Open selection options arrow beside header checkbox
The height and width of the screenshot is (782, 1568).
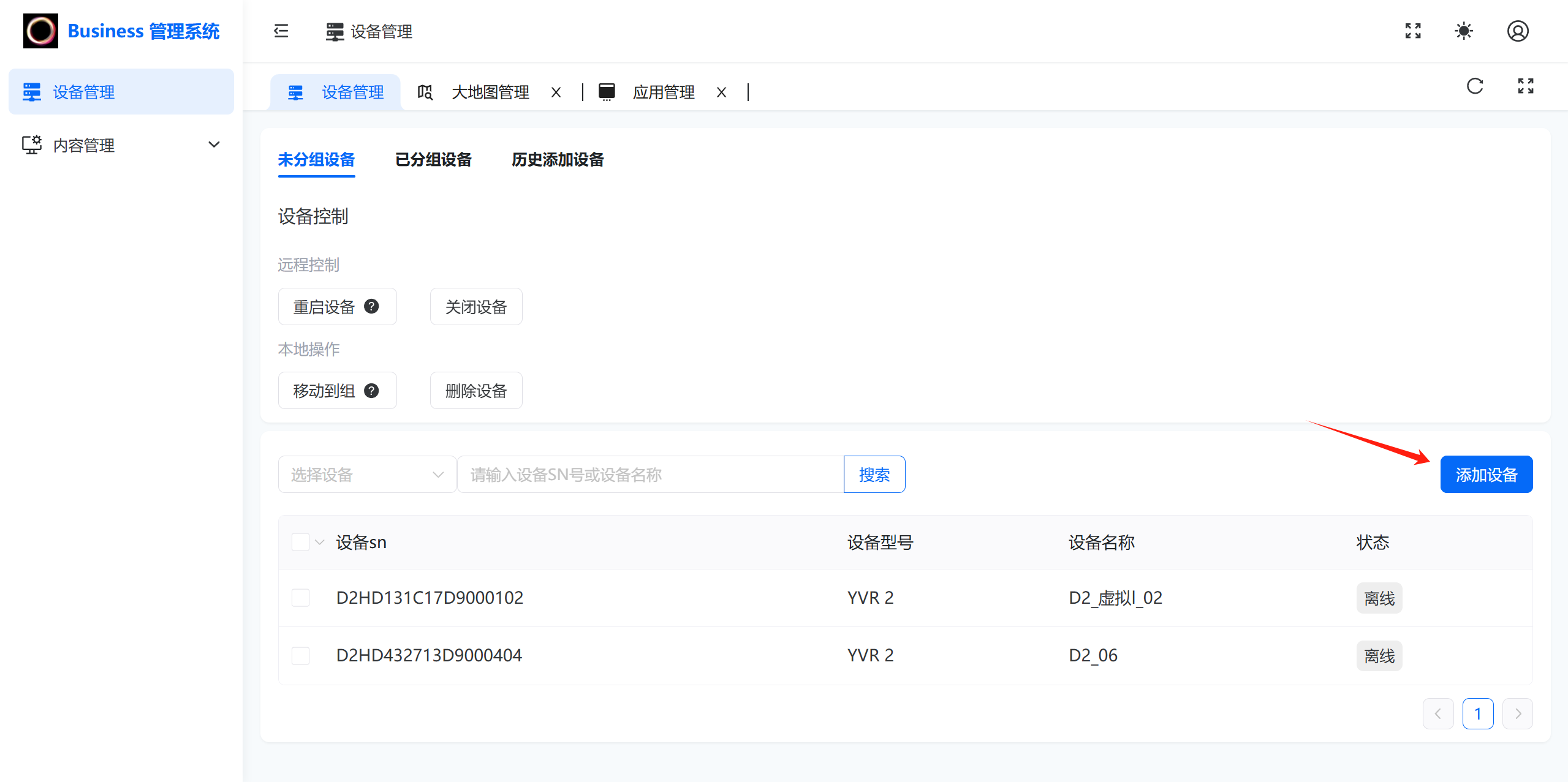coord(320,542)
